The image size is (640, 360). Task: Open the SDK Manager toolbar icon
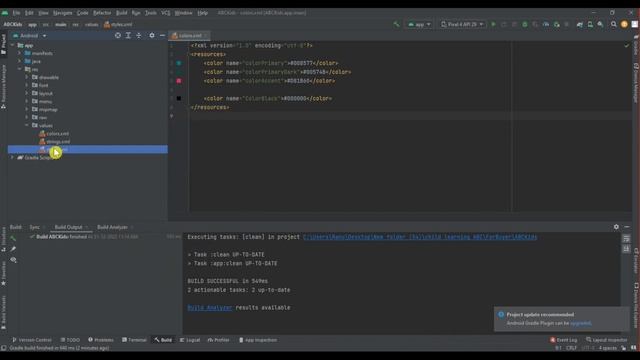click(600, 24)
